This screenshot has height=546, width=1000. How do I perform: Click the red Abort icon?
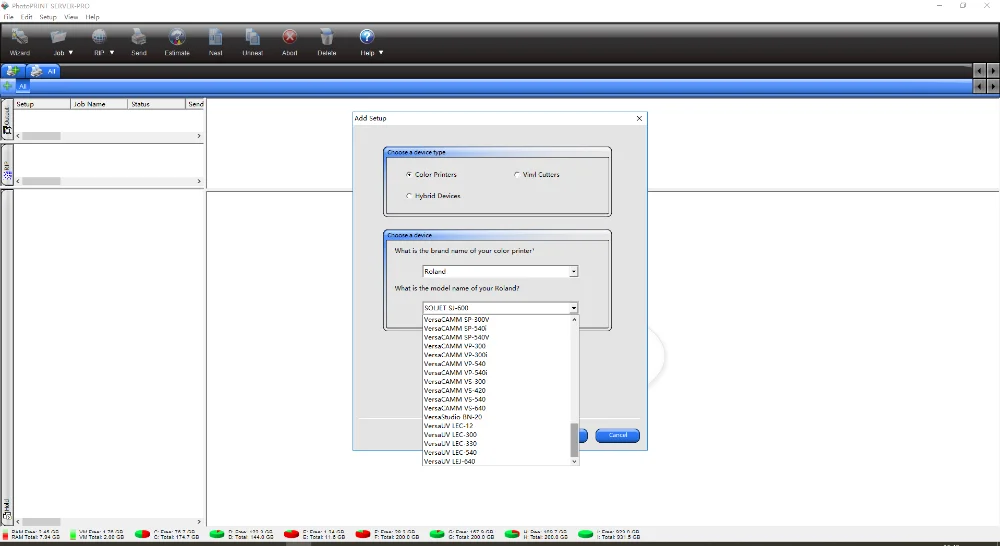pyautogui.click(x=290, y=37)
